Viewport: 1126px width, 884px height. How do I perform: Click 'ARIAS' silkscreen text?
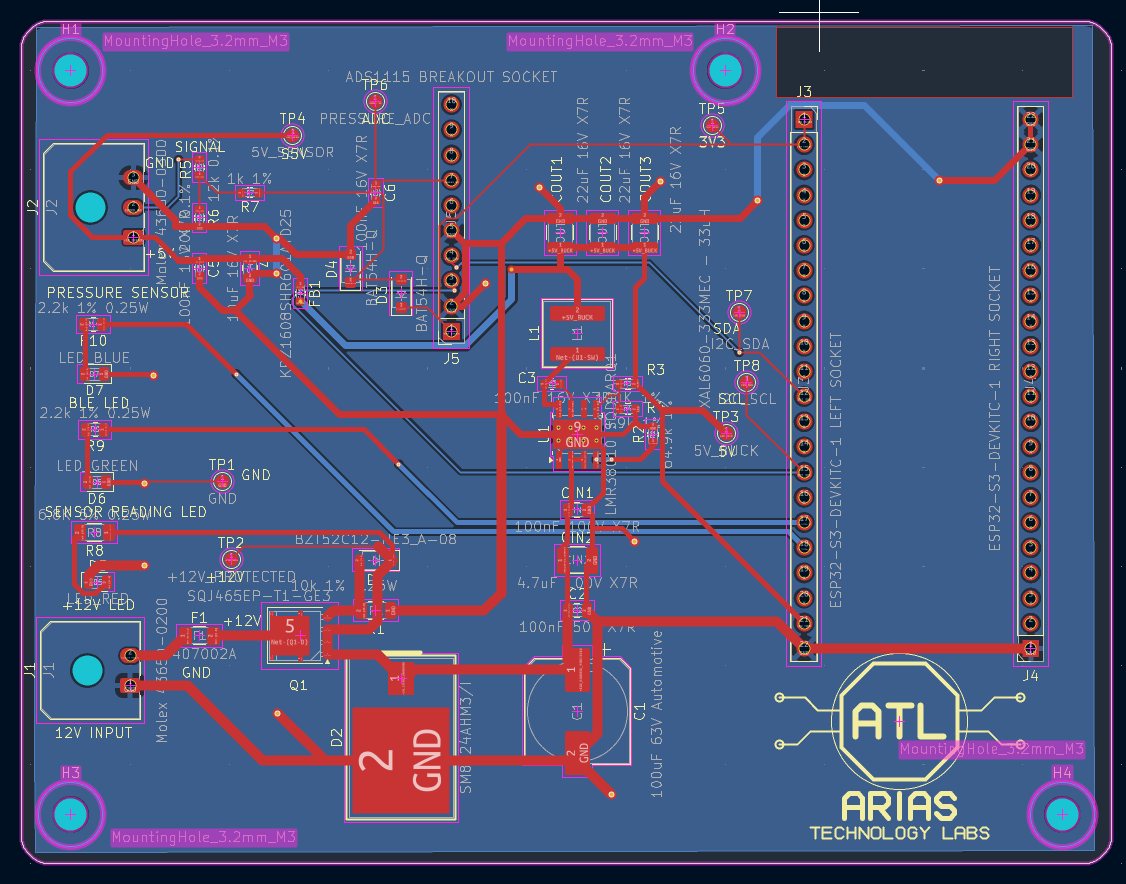[x=898, y=807]
